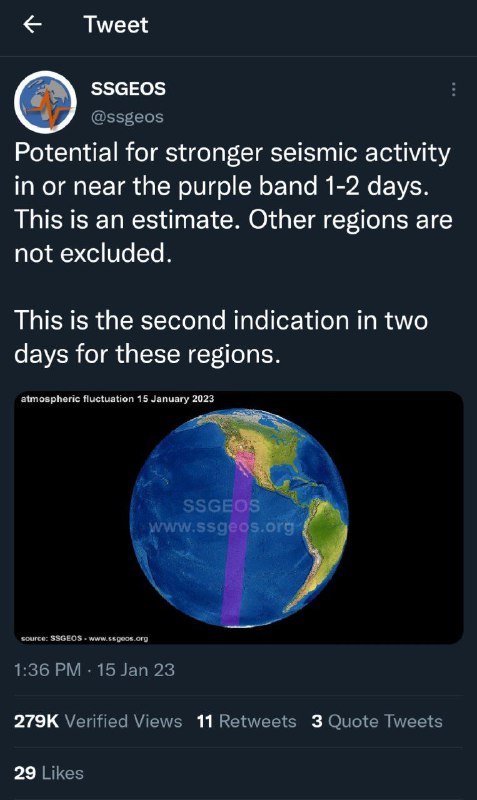Go back using the left arrow
This screenshot has width=477, height=800.
33,24
